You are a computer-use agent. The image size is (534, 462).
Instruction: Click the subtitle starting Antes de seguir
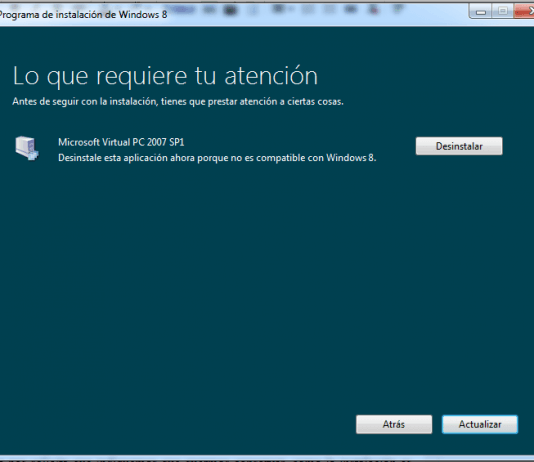pyautogui.click(x=178, y=101)
